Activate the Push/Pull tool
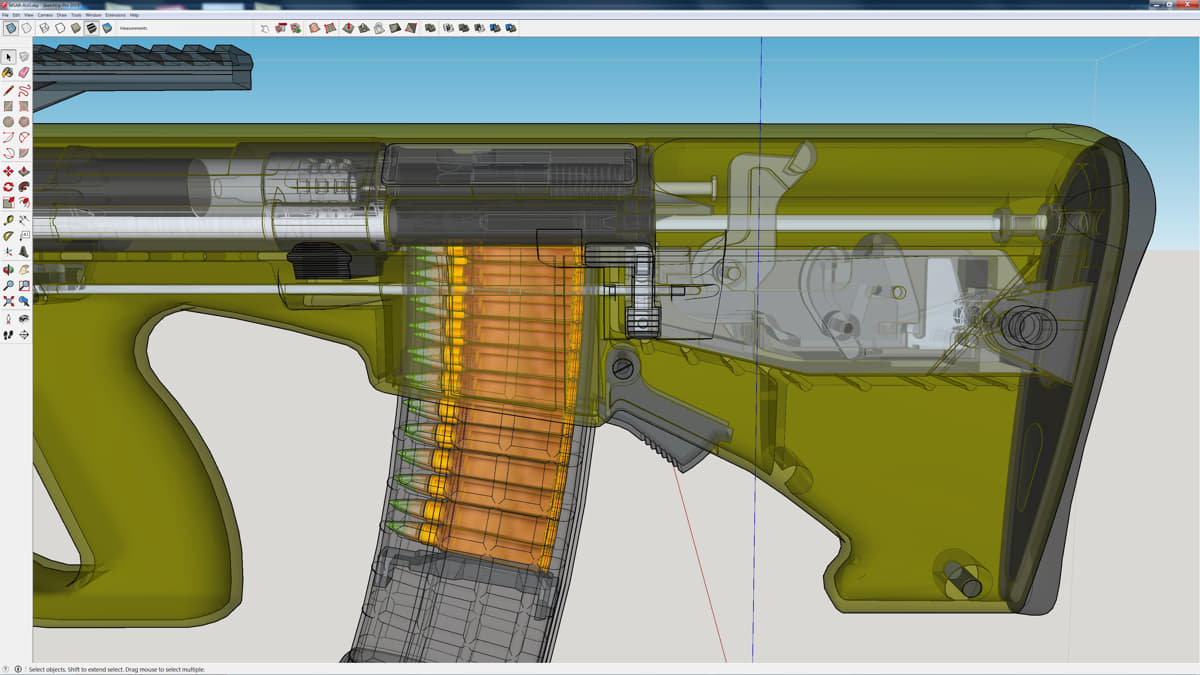Image resolution: width=1200 pixels, height=675 pixels. coord(24,171)
